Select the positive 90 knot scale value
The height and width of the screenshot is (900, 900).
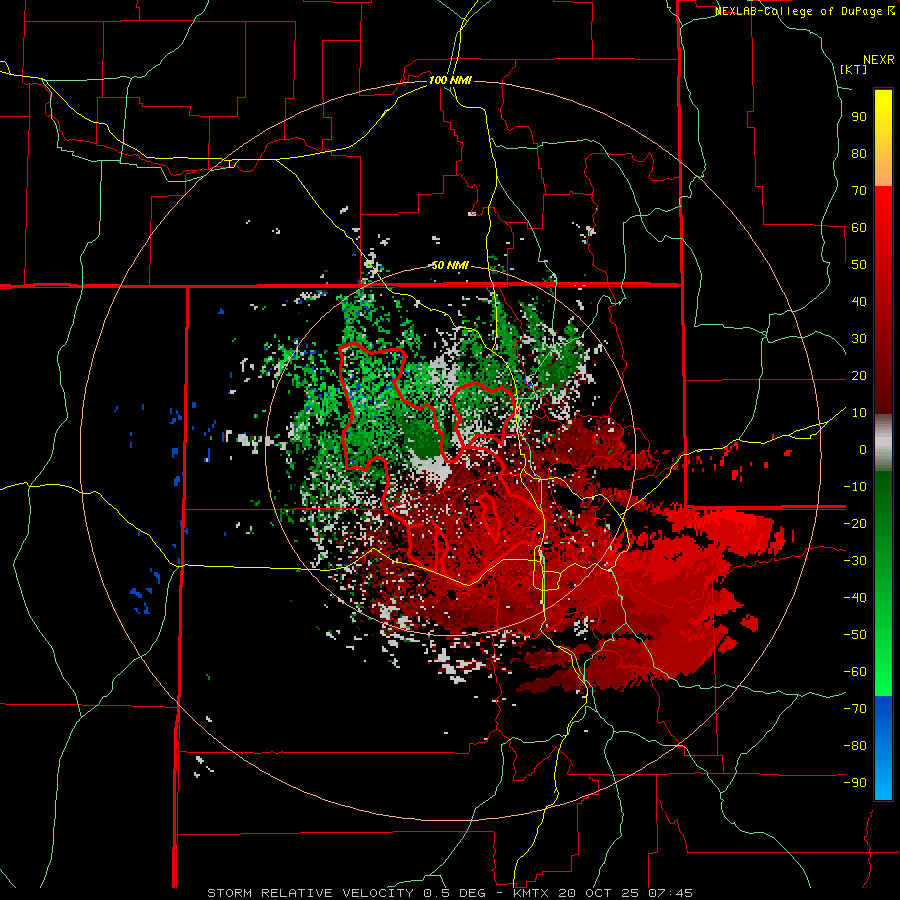click(x=859, y=117)
